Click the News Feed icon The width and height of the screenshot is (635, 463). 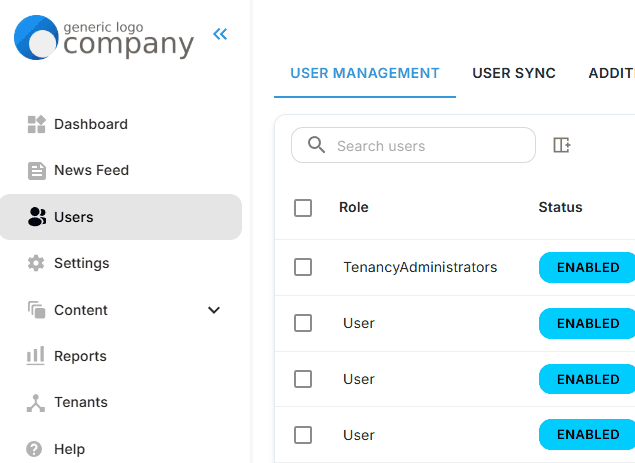(36, 171)
